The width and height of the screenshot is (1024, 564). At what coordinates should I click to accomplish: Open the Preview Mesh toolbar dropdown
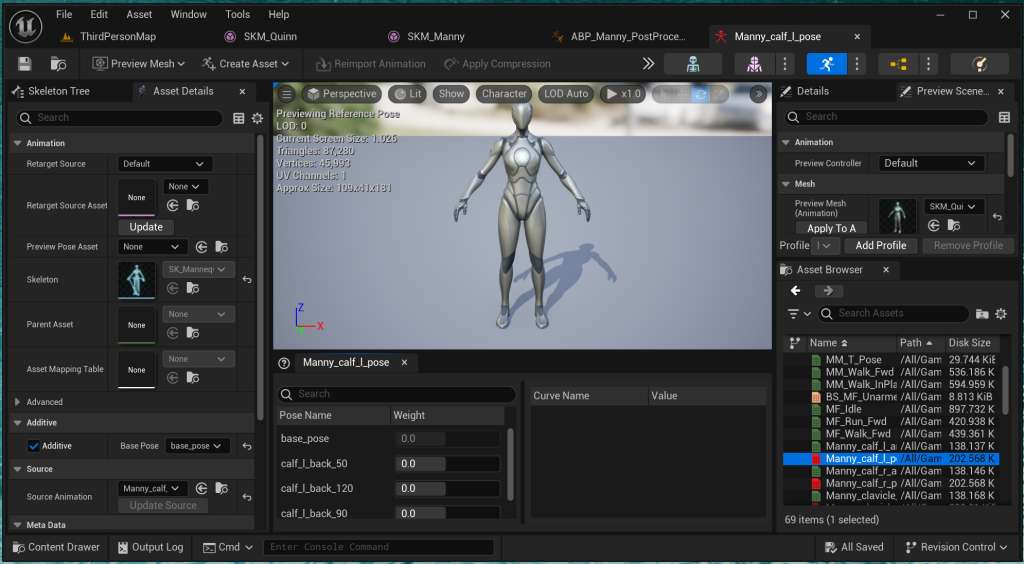[138, 63]
